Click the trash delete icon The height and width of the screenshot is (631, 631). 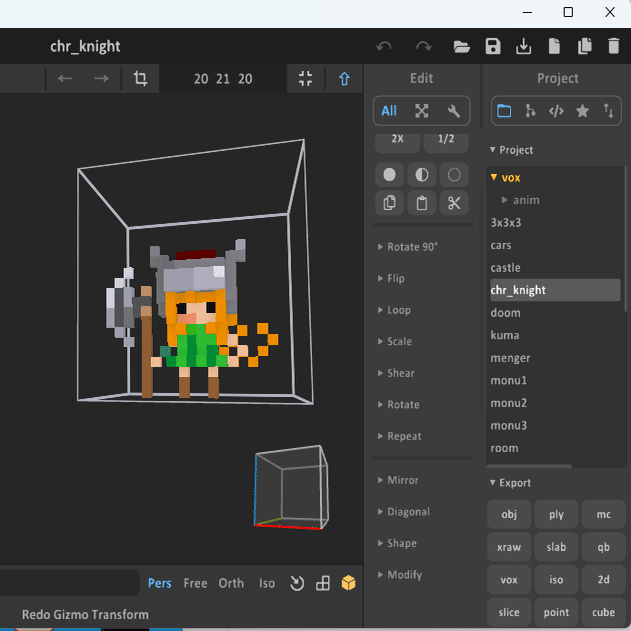[614, 46]
